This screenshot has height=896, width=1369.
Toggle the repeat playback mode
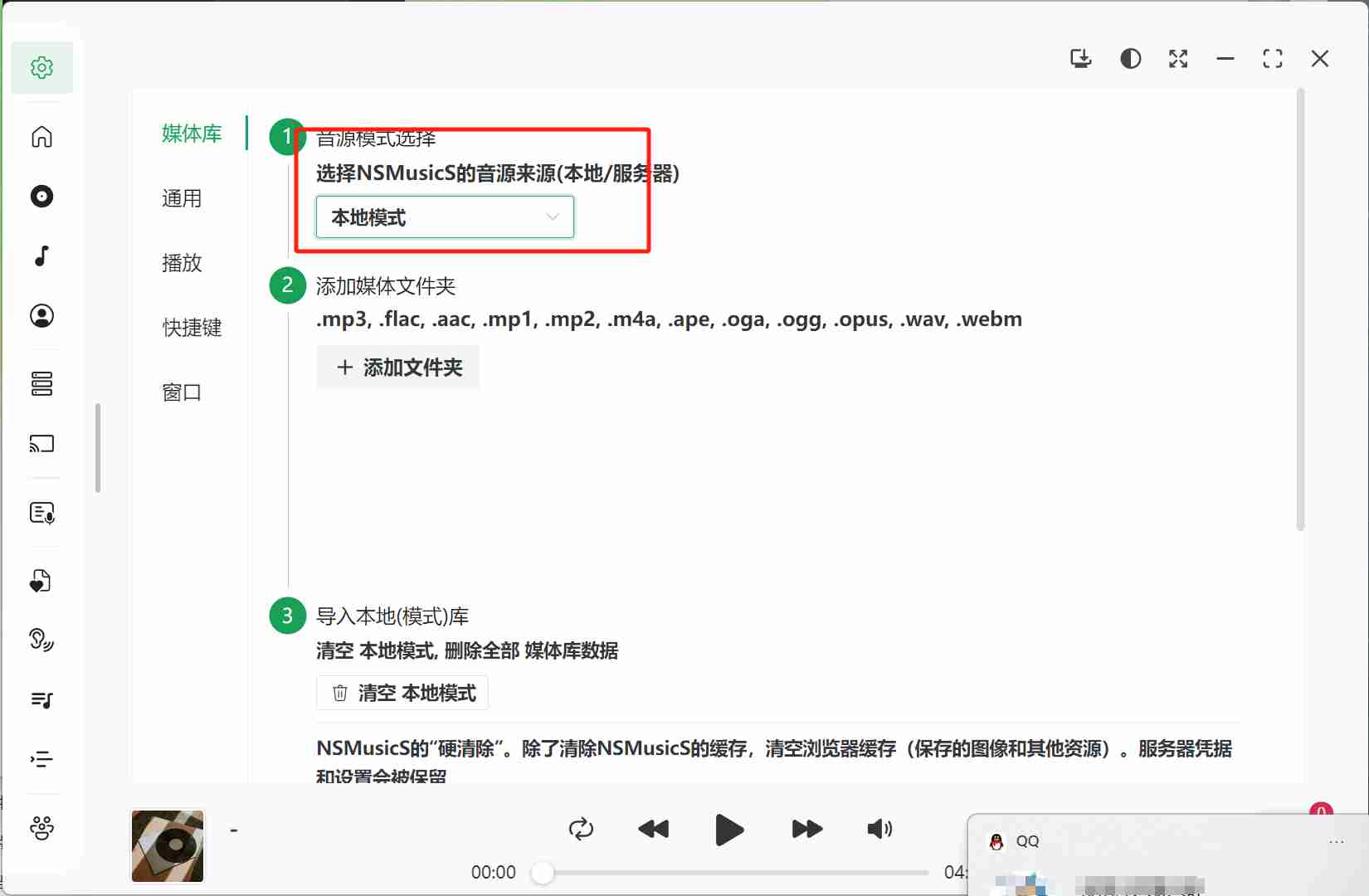[582, 829]
